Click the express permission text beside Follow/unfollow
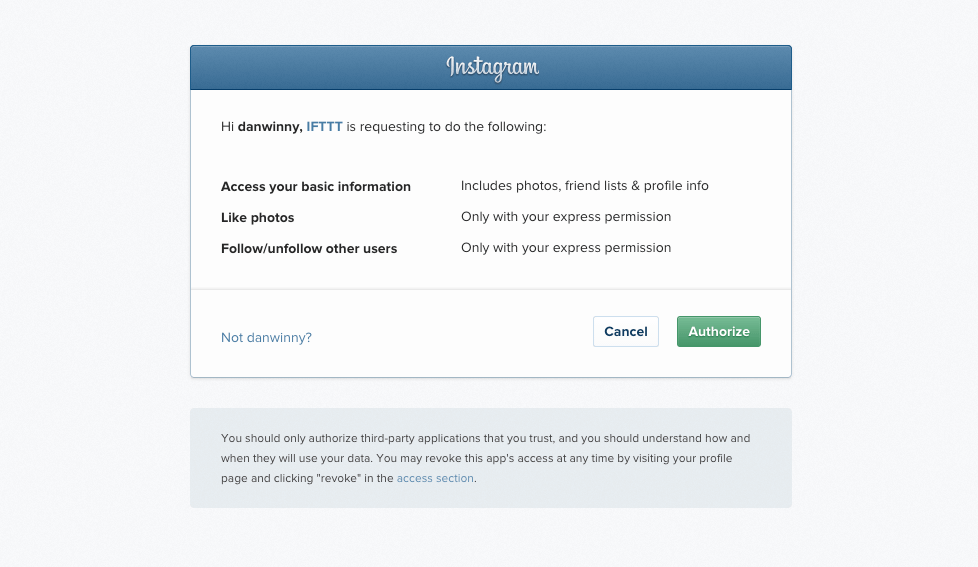 pyautogui.click(x=566, y=248)
